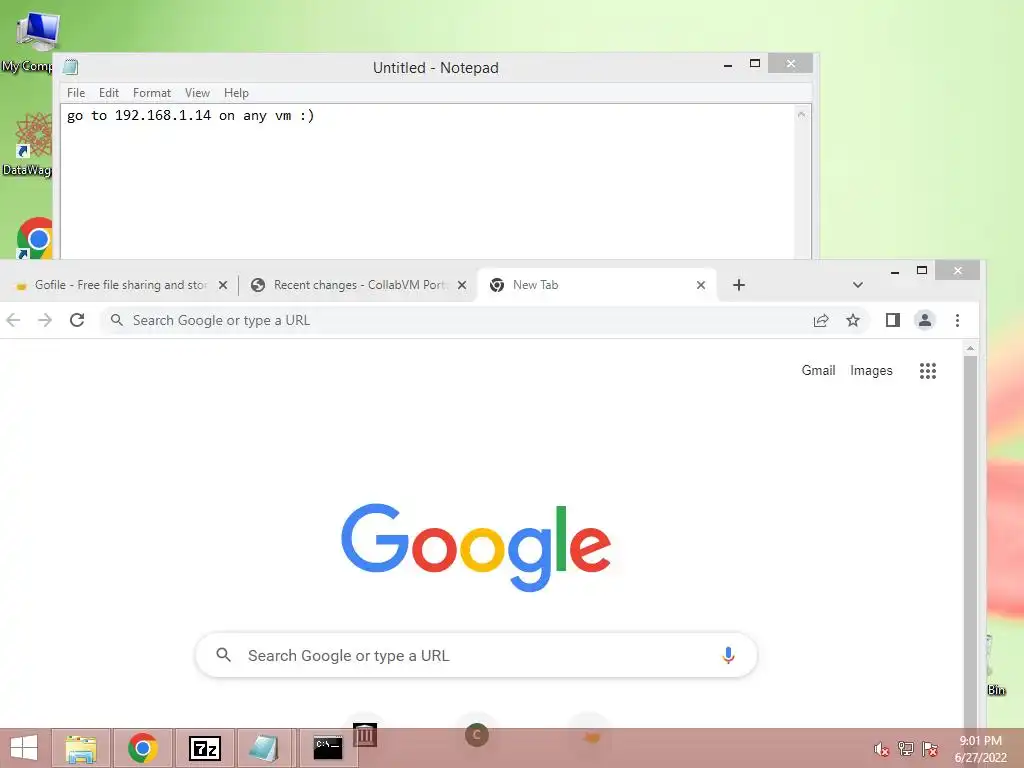The image size is (1024, 768).
Task: Open the Chrome profile avatar
Action: [x=925, y=320]
